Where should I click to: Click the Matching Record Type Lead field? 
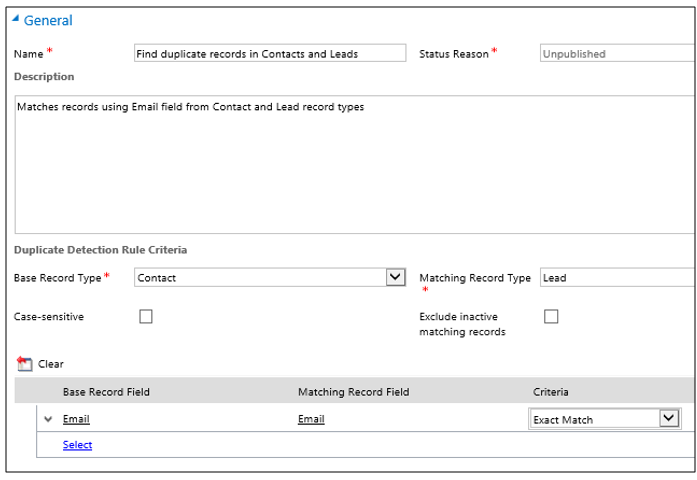(616, 277)
